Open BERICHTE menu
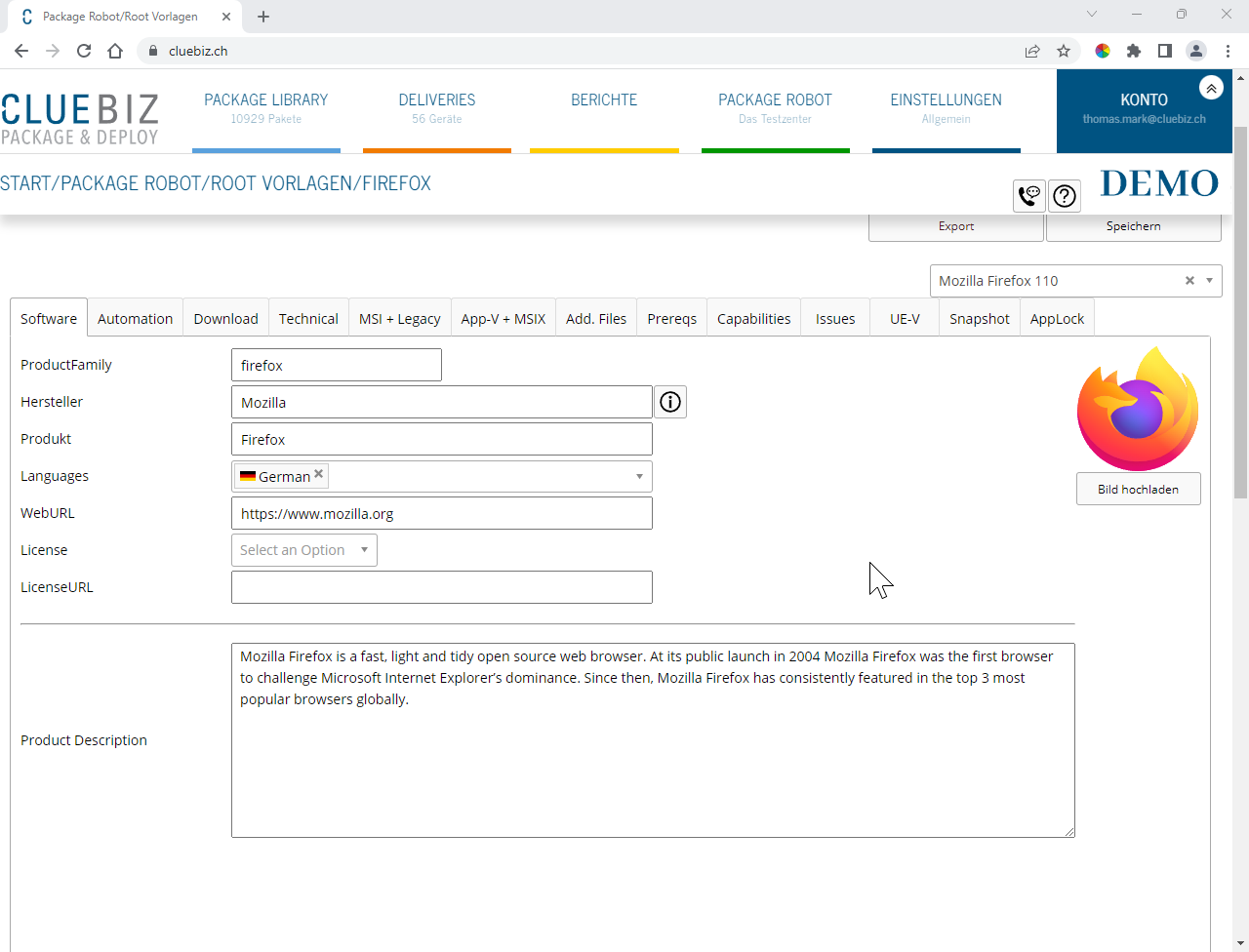The image size is (1249, 952). (x=604, y=109)
